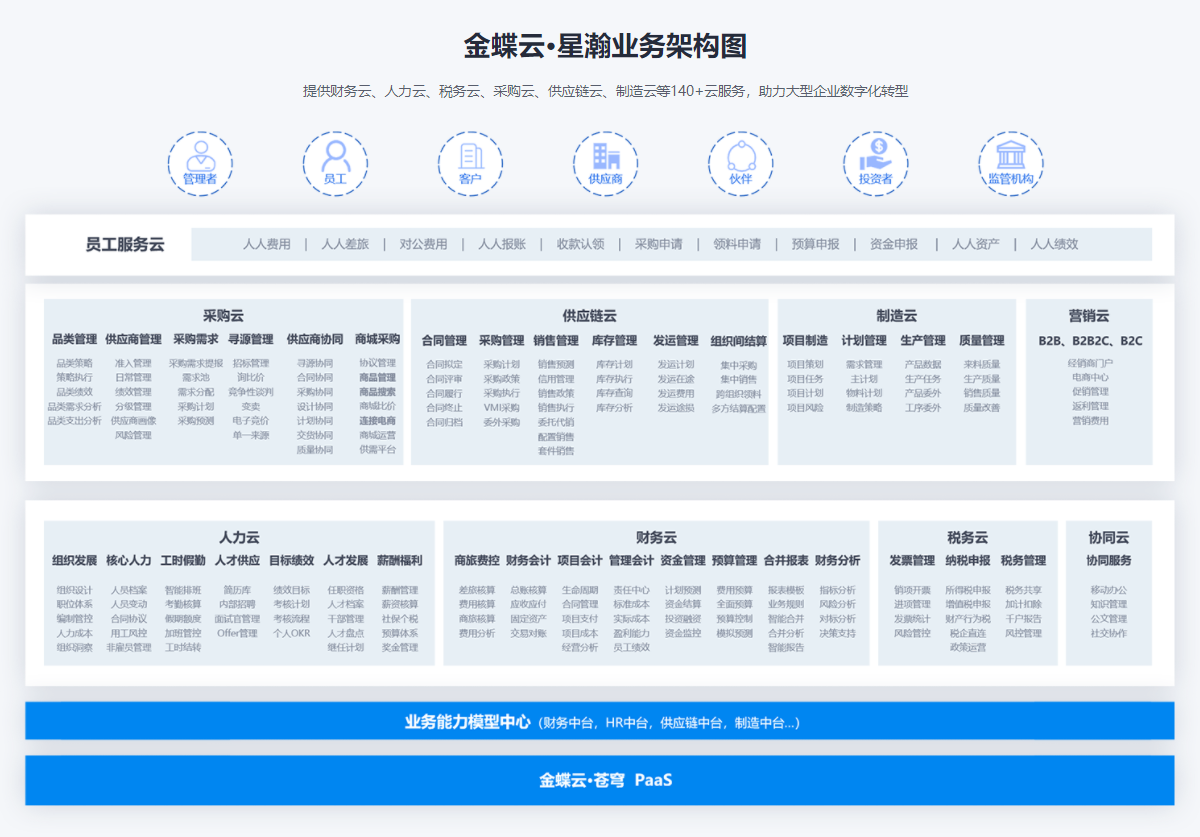Open 收款认领 service
The width and height of the screenshot is (1200, 837).
click(581, 244)
